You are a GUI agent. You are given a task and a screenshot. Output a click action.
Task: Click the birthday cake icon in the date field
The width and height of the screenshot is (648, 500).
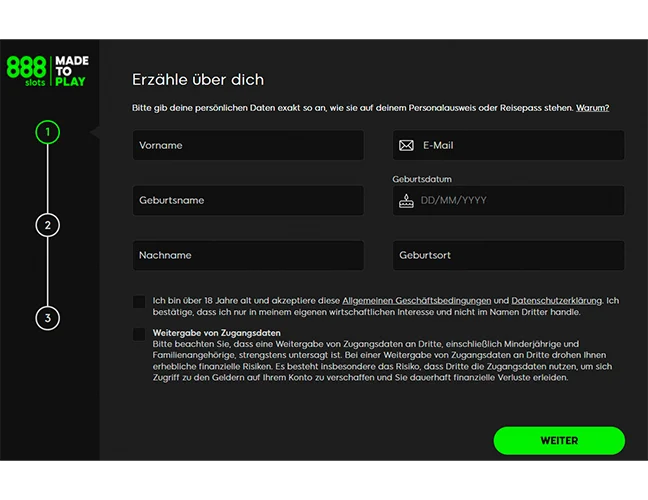pyautogui.click(x=406, y=200)
